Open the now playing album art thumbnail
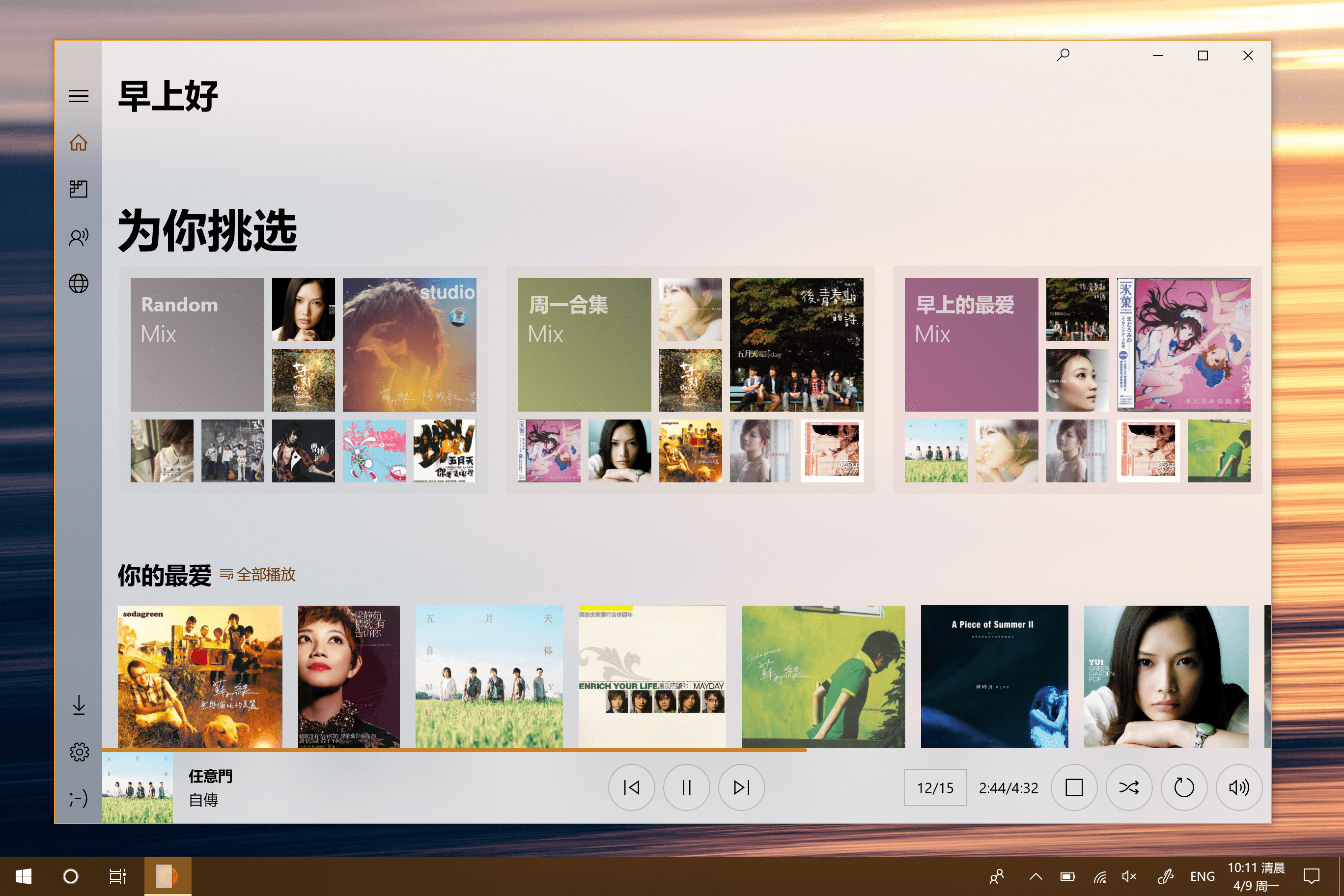The height and width of the screenshot is (896, 1344). (137, 787)
